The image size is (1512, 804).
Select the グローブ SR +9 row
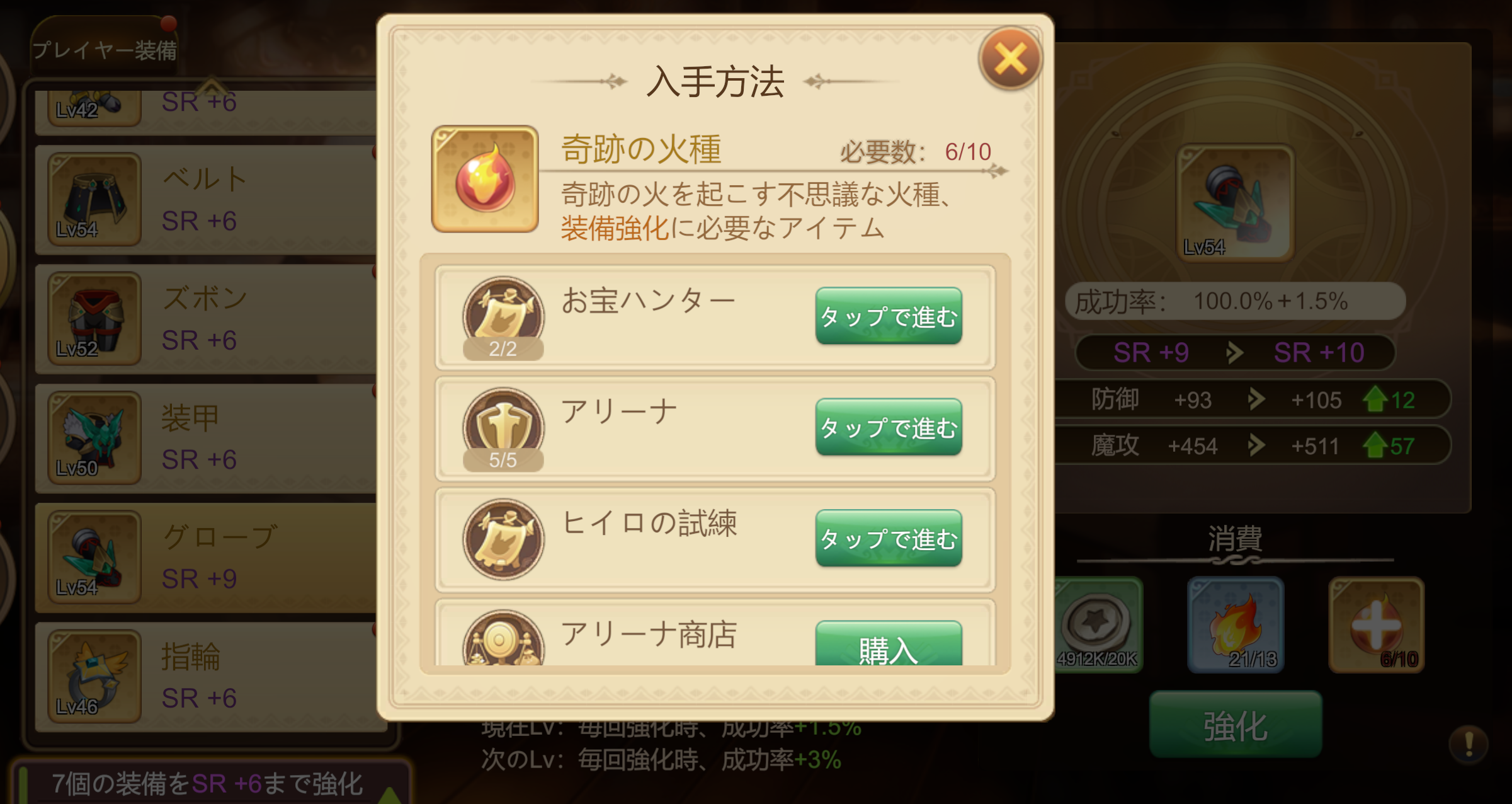pos(207,558)
